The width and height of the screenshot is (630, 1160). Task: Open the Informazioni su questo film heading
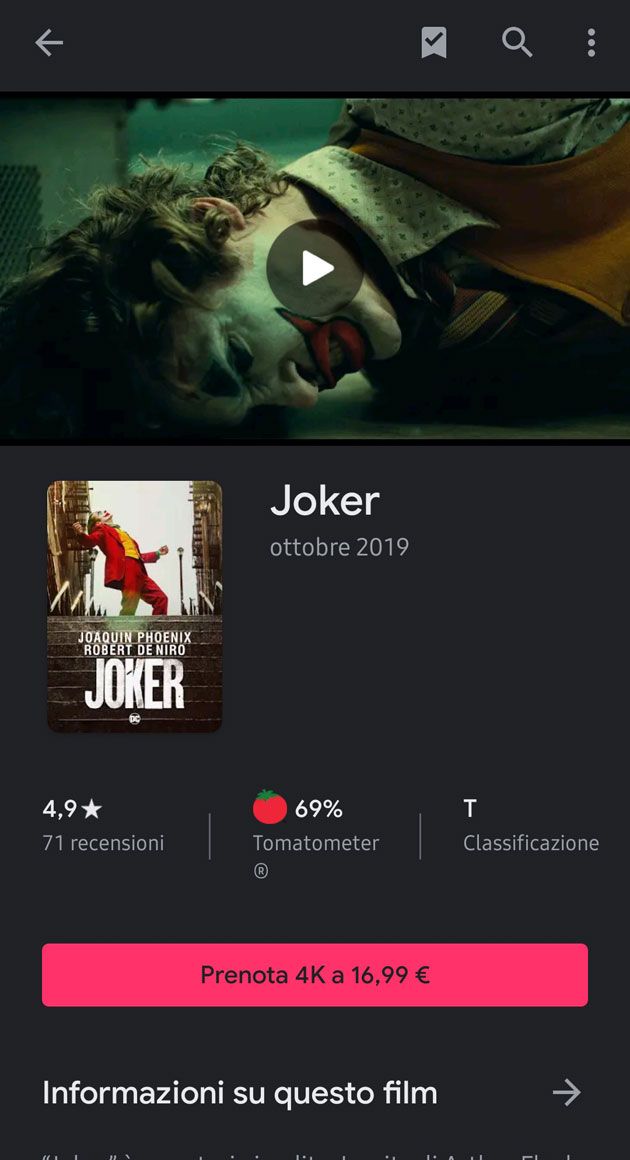click(x=240, y=1093)
